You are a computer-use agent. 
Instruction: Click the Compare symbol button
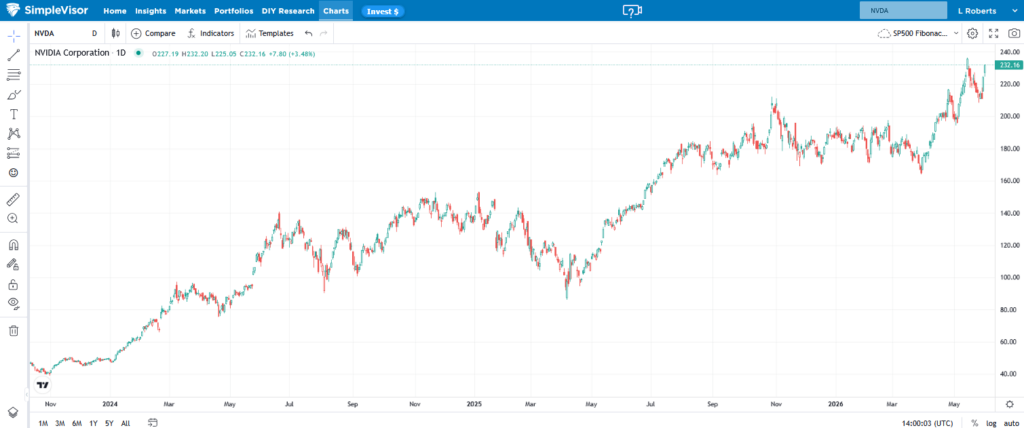pyautogui.click(x=153, y=33)
